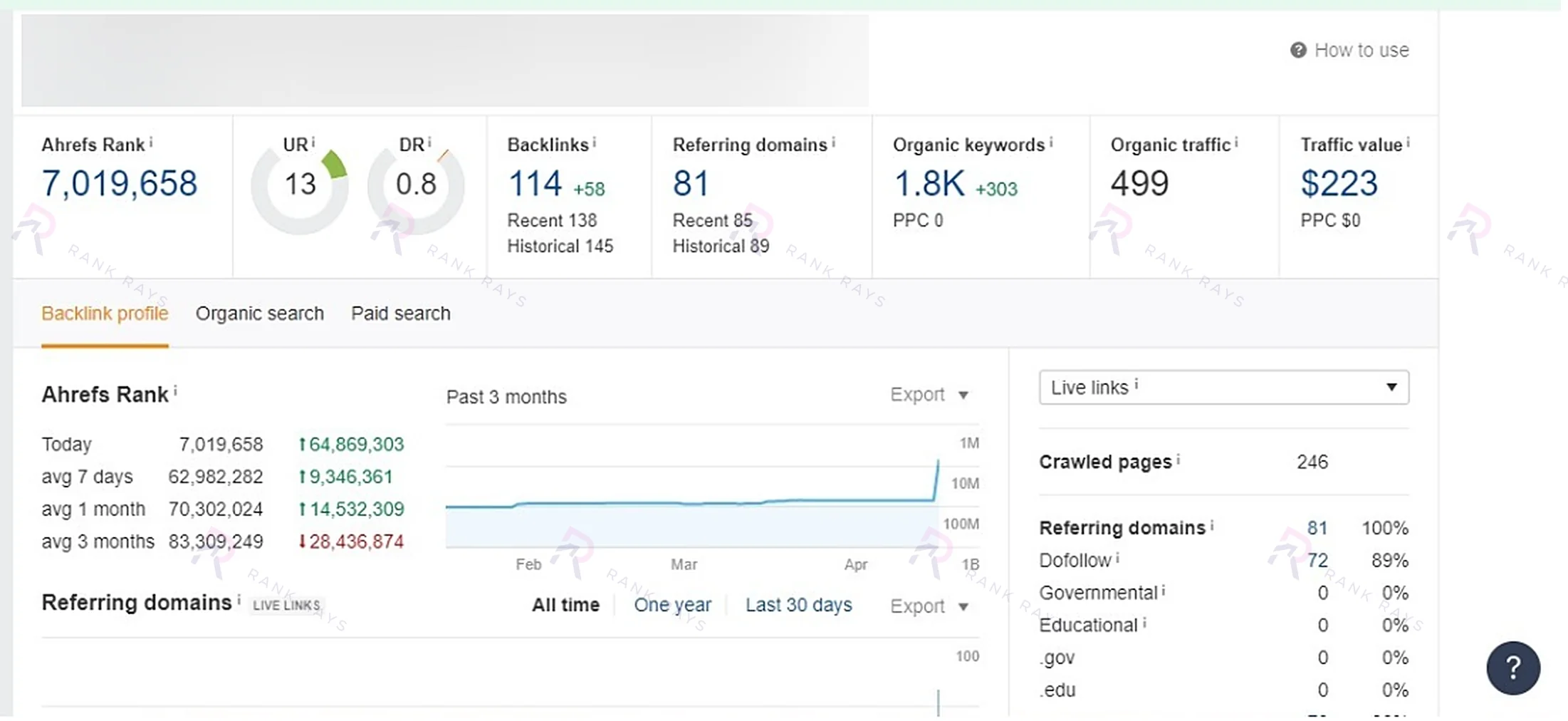Image resolution: width=1568 pixels, height=721 pixels.
Task: Click avg 7 days value 62,982,282
Action: 216,477
